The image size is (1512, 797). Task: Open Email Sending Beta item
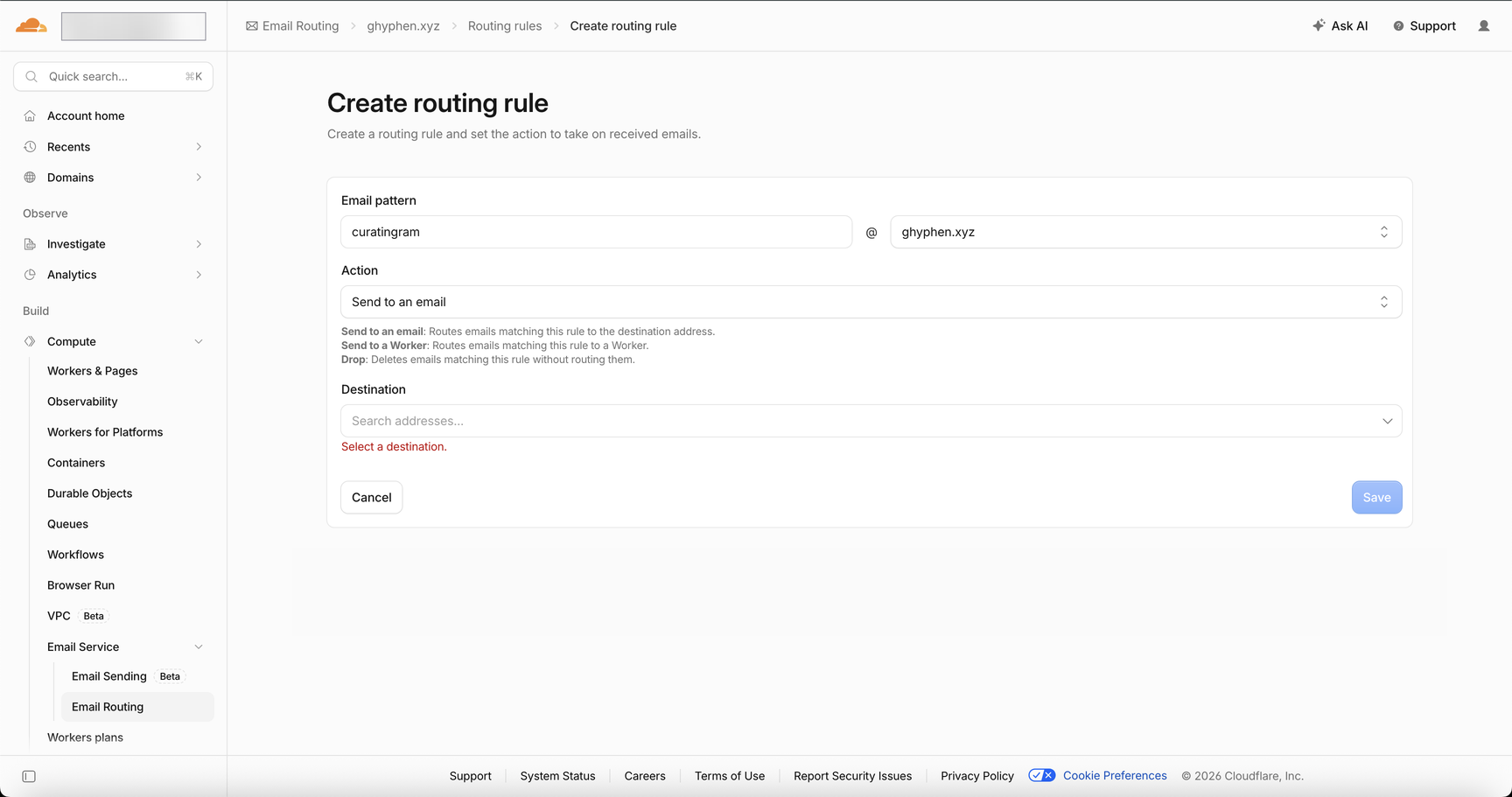tap(128, 676)
